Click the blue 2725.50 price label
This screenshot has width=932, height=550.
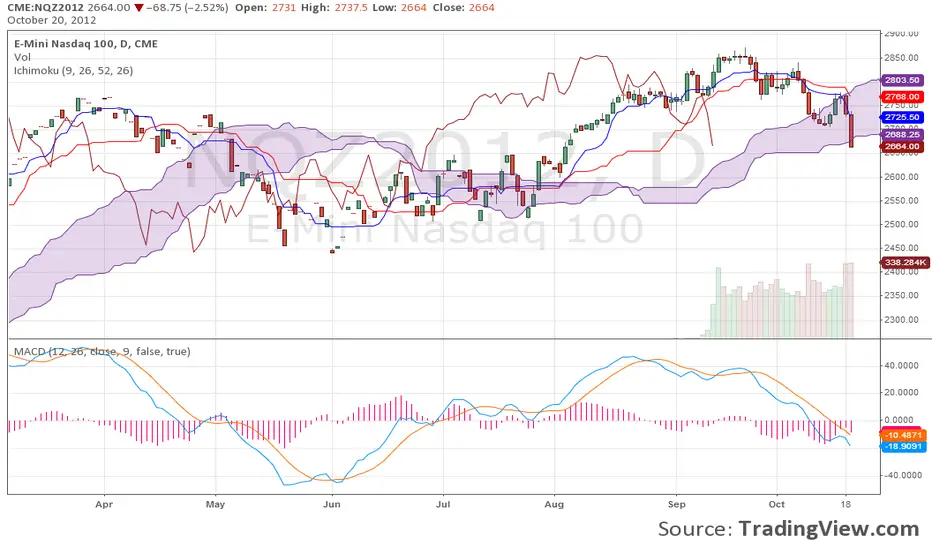pyautogui.click(x=902, y=118)
